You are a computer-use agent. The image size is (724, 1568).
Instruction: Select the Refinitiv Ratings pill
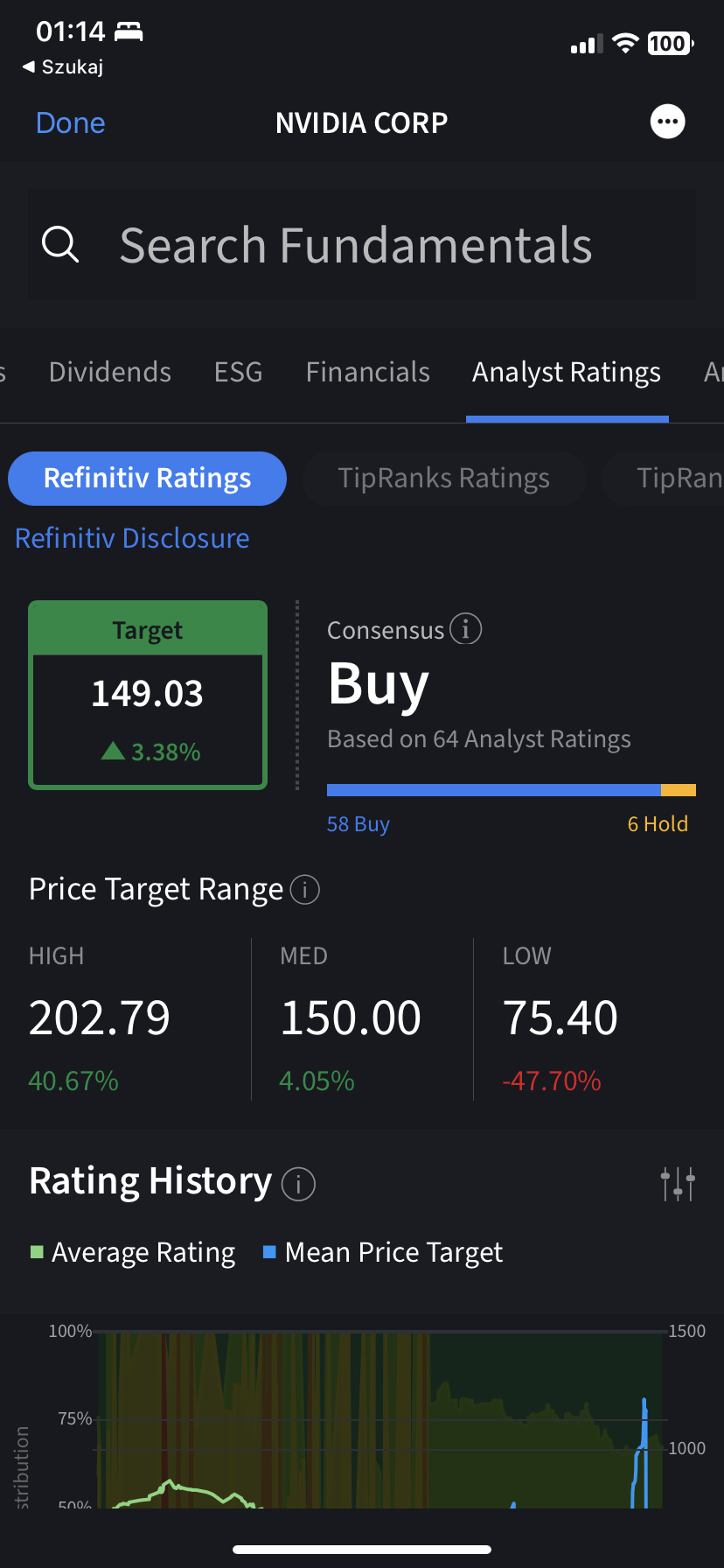(148, 479)
